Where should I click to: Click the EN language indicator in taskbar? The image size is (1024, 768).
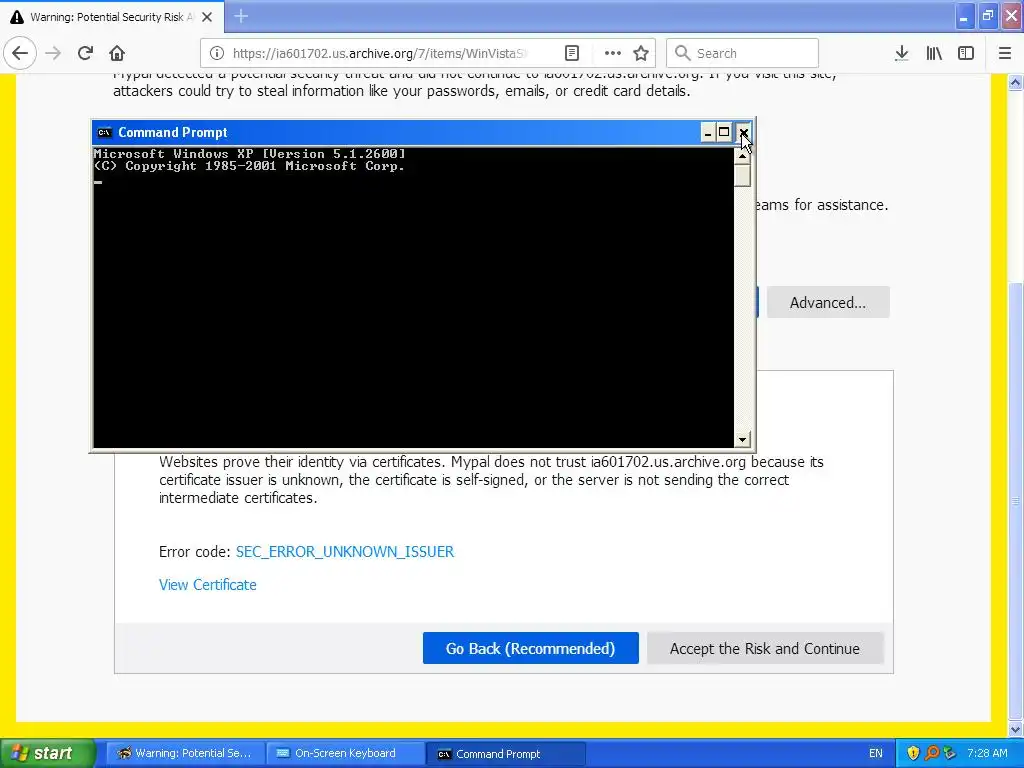876,753
